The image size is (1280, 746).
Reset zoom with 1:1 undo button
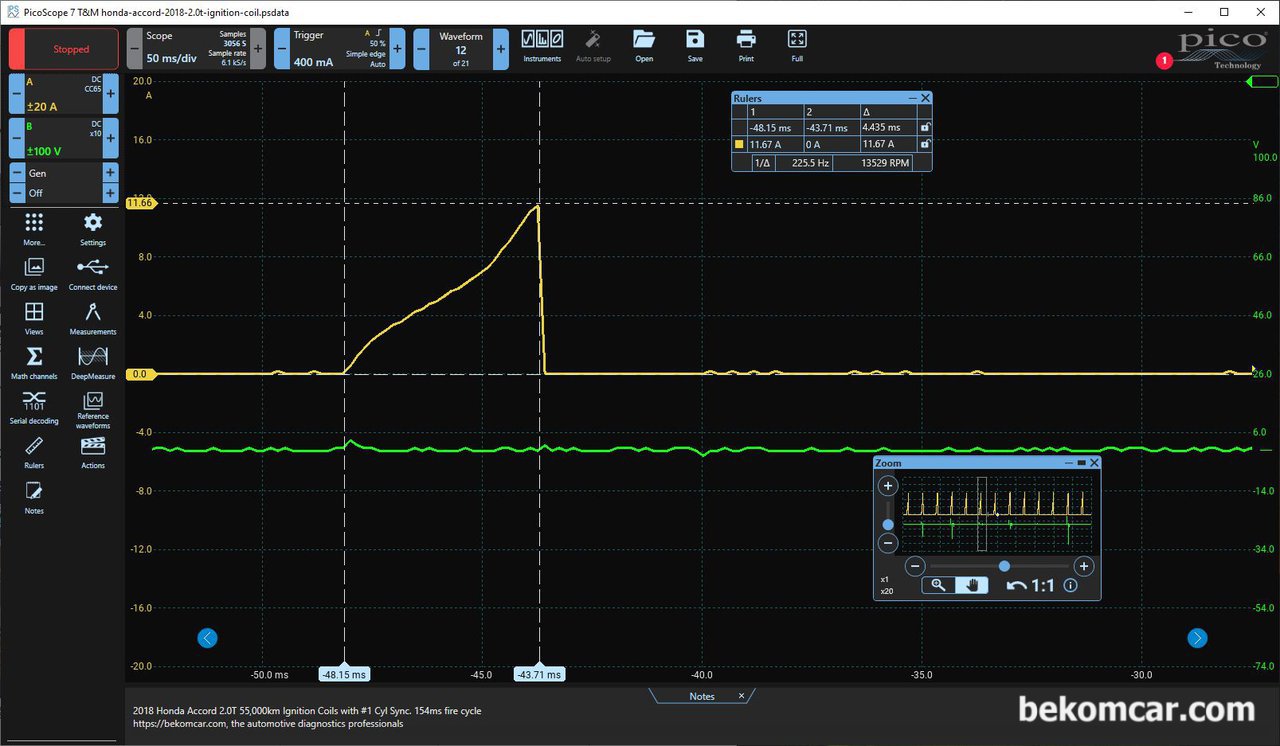(x=1030, y=585)
